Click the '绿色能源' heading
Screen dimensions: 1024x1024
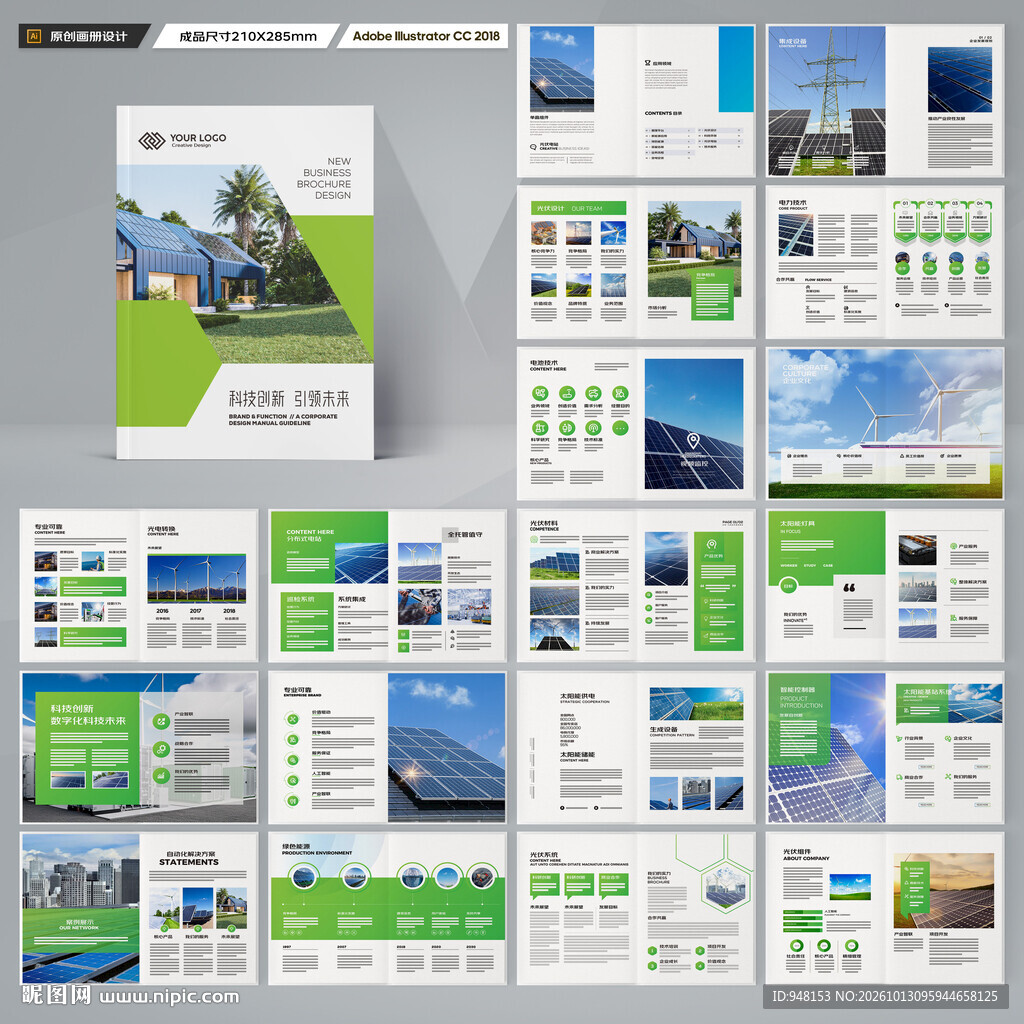296,846
